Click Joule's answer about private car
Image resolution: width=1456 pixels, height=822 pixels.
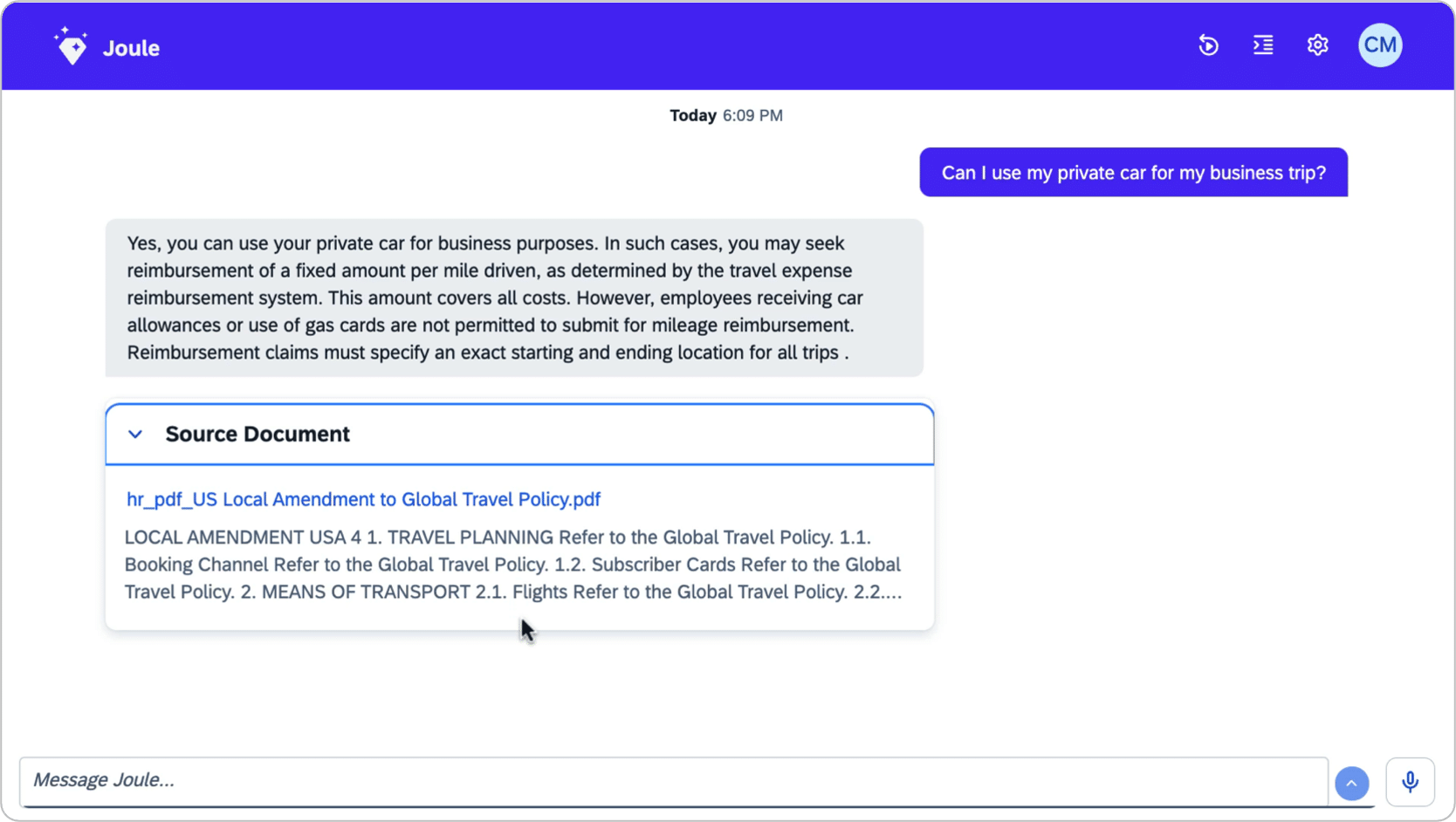514,298
